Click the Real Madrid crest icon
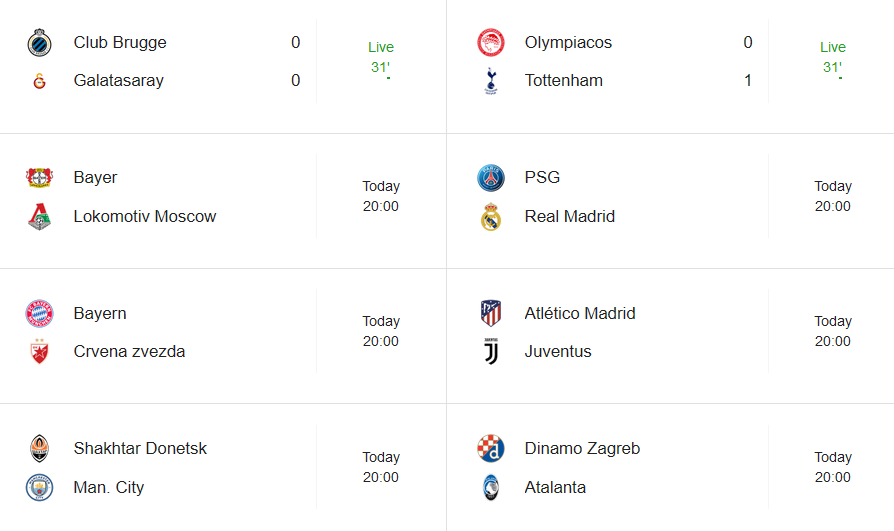Viewport: 894px width, 531px height. pyautogui.click(x=491, y=217)
